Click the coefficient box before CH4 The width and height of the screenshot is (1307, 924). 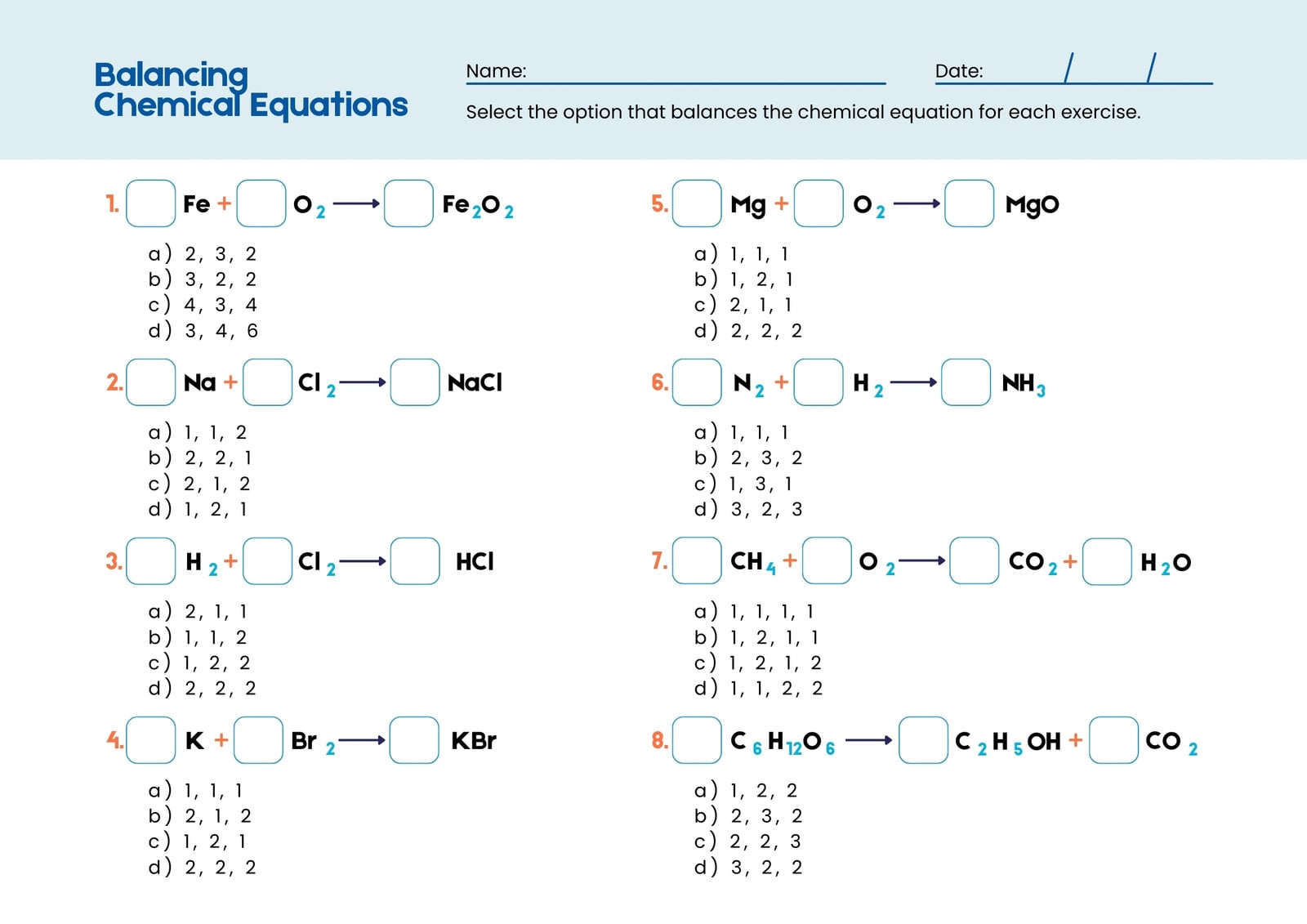tap(697, 561)
